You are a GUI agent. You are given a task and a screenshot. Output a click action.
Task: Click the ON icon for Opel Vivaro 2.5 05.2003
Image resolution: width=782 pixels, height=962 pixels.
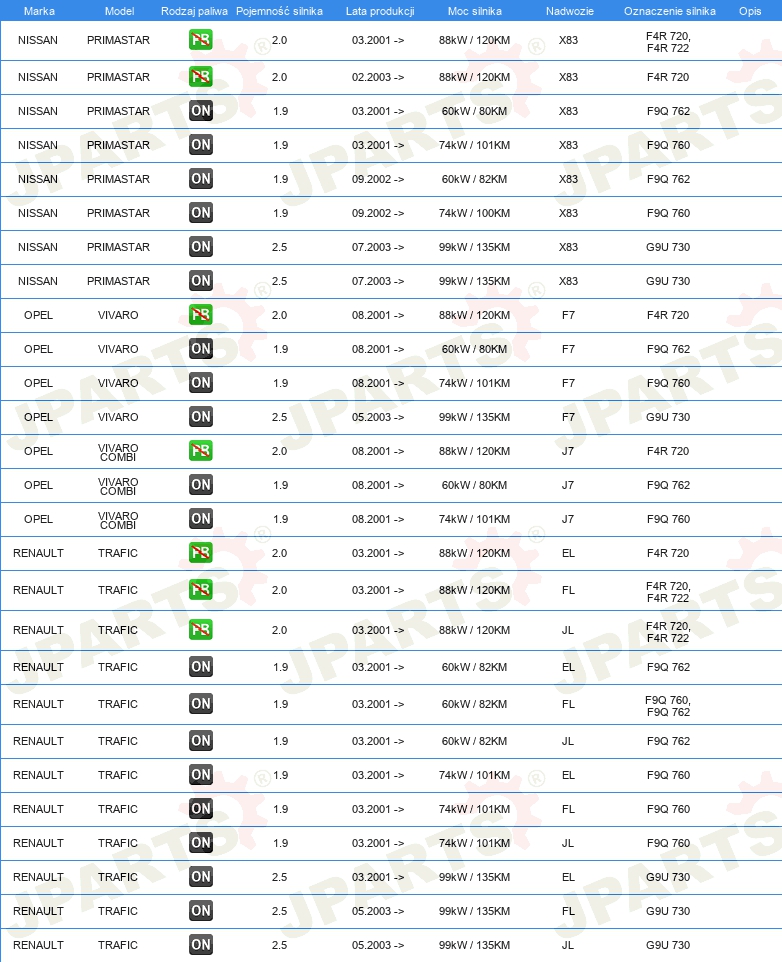point(201,417)
